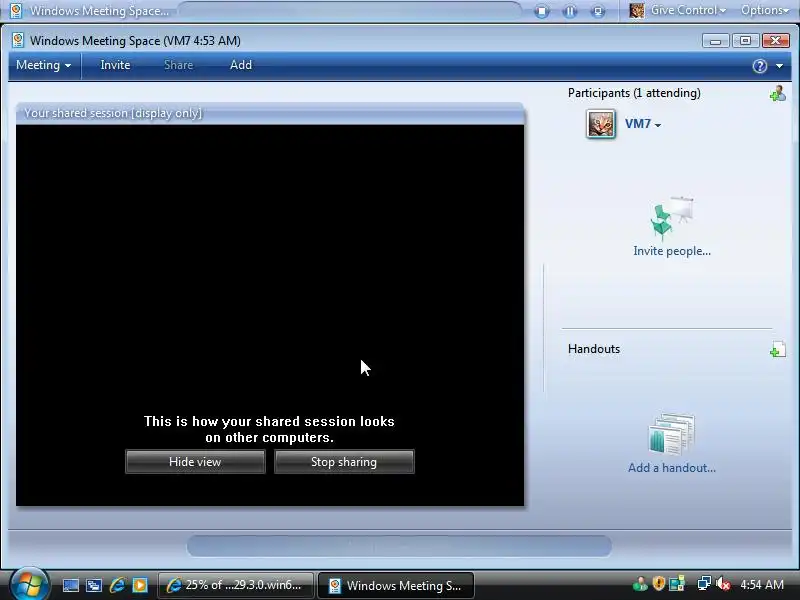Click People Near Me tray icon
The width and height of the screenshot is (800, 600).
[640, 584]
